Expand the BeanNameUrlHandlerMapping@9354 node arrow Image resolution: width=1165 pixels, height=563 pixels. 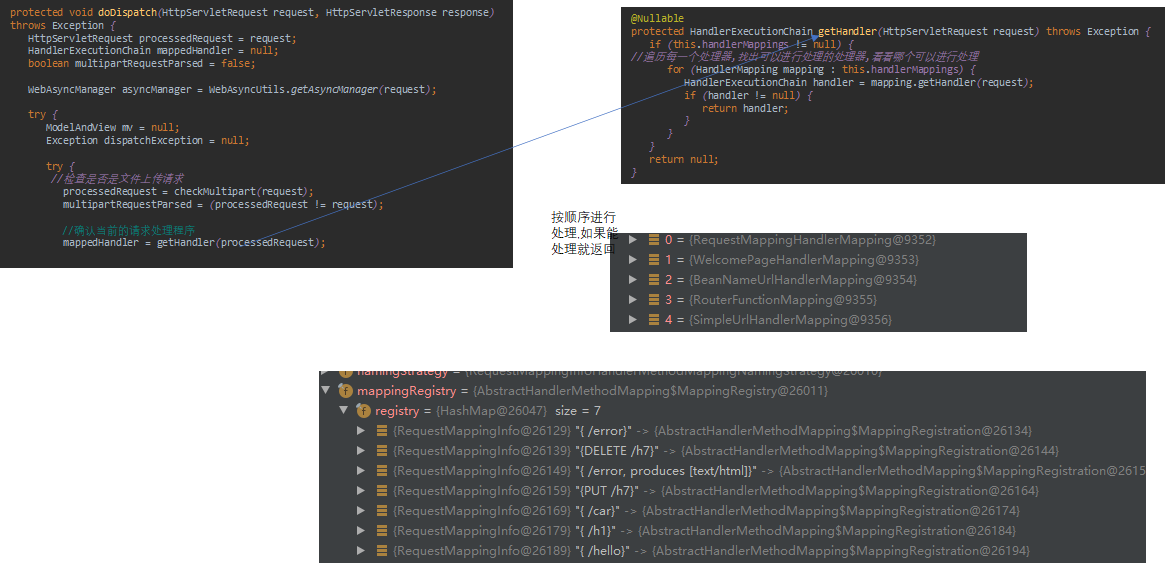pyautogui.click(x=633, y=280)
